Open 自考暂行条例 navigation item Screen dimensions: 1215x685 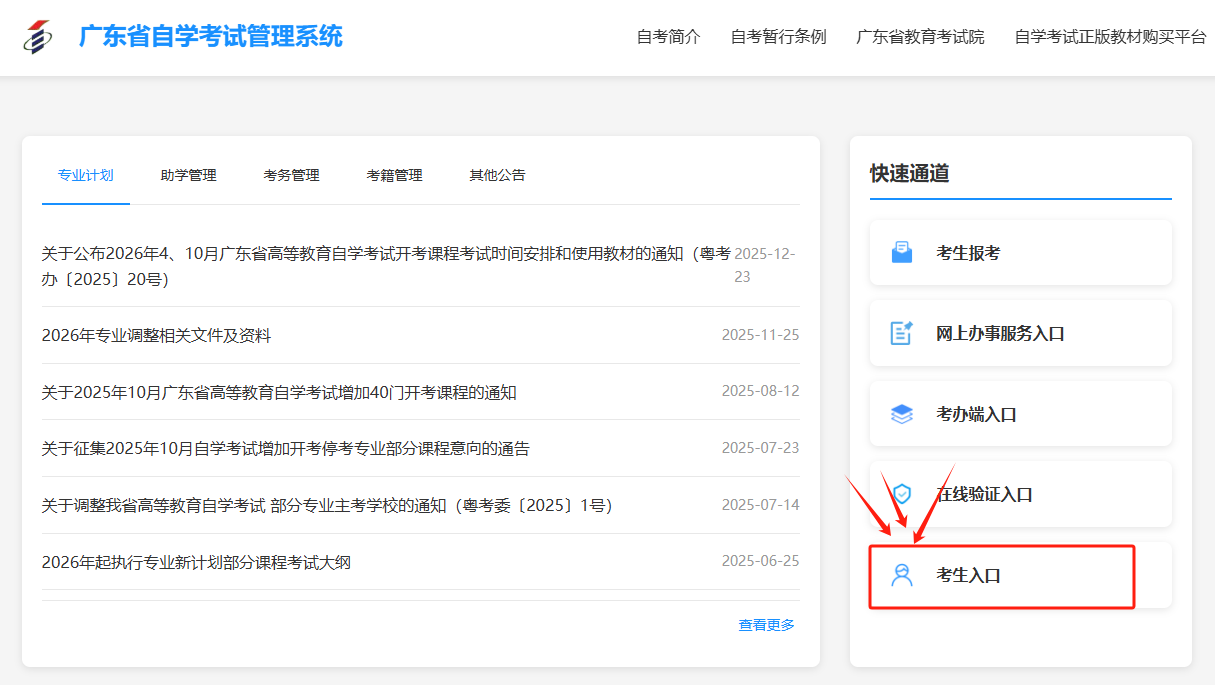778,37
